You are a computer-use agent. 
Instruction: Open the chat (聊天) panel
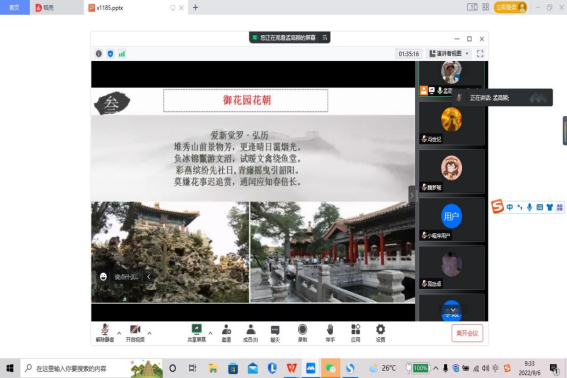275,333
